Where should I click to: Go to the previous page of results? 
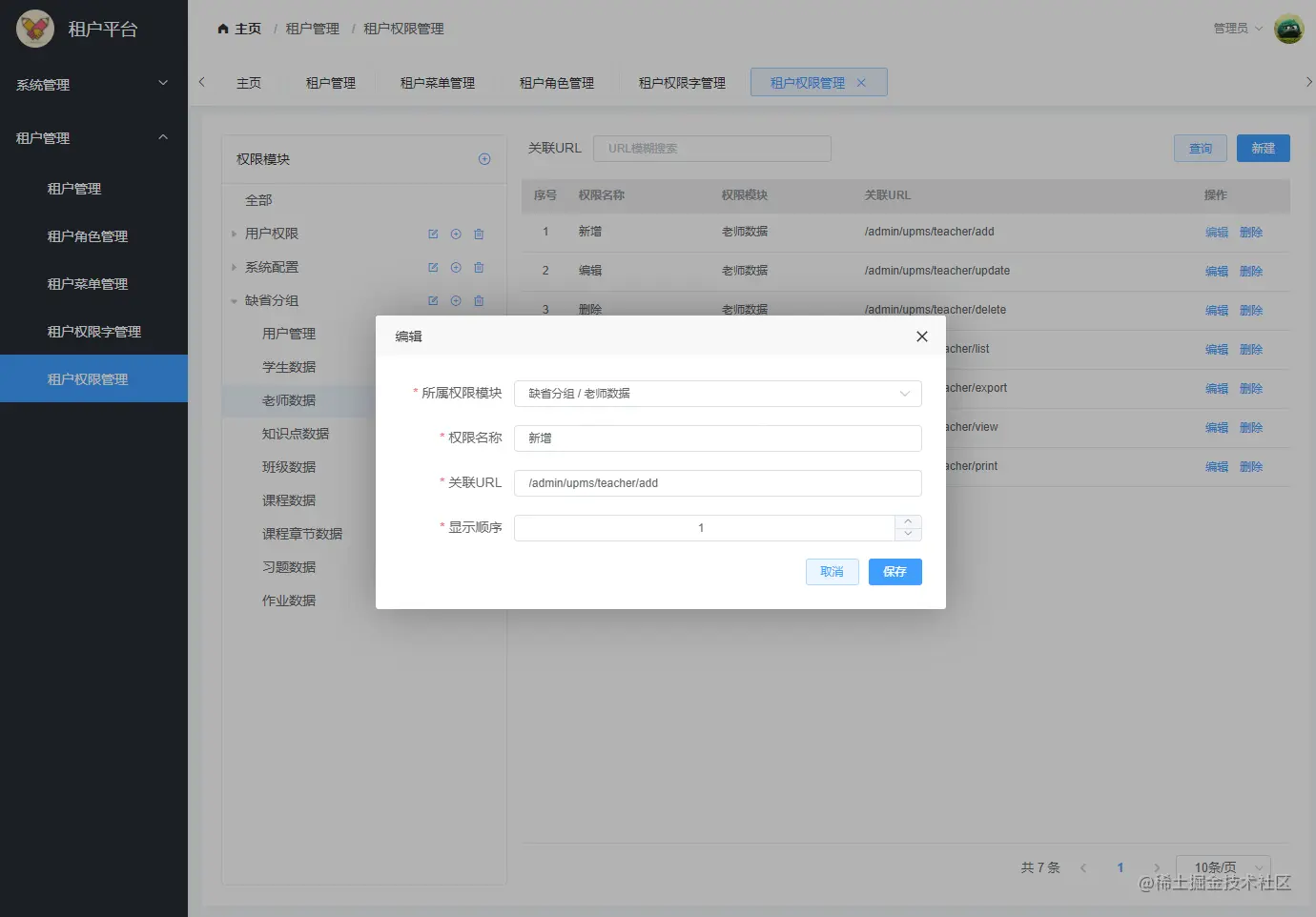[1083, 867]
